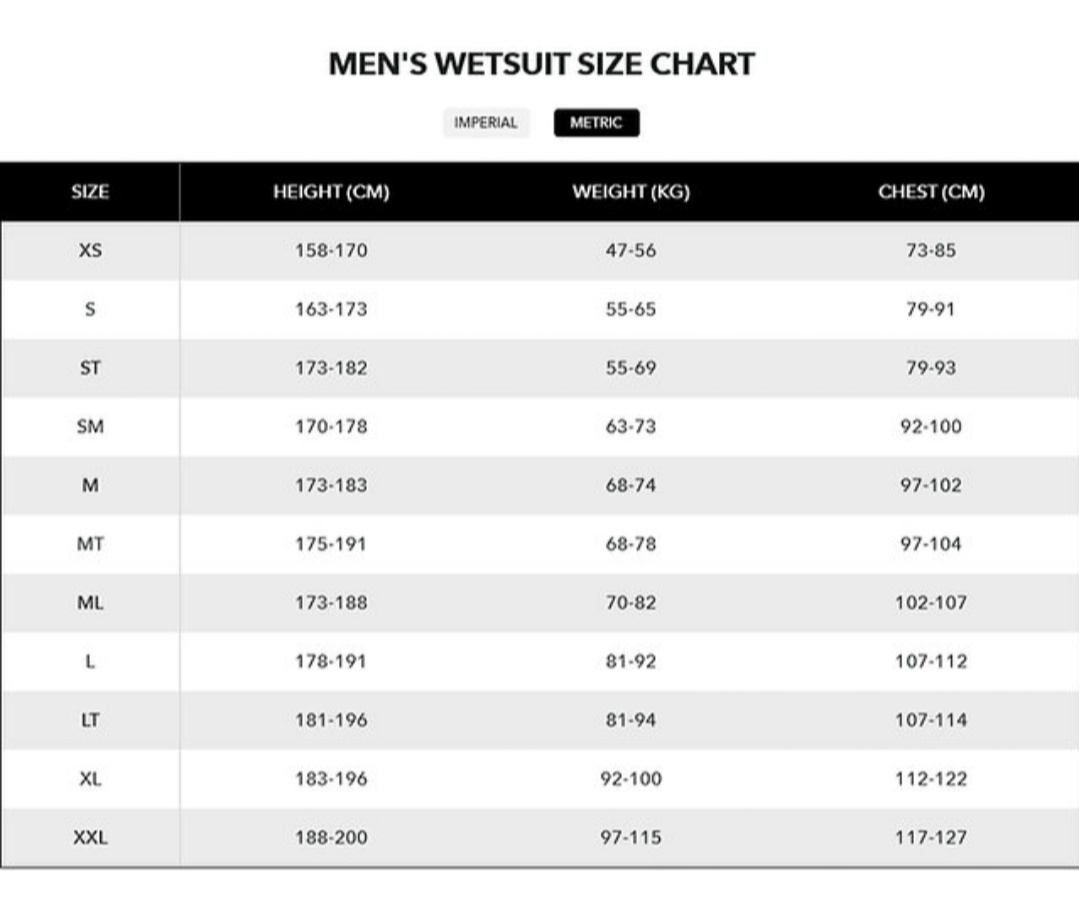
Task: Click the 158-170 height cell
Action: [x=331, y=250]
